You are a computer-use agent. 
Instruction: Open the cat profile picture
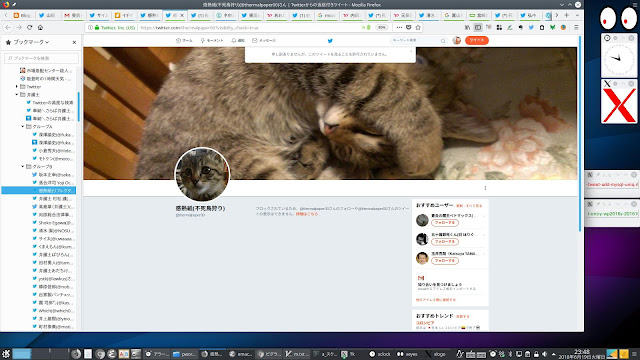coord(202,174)
